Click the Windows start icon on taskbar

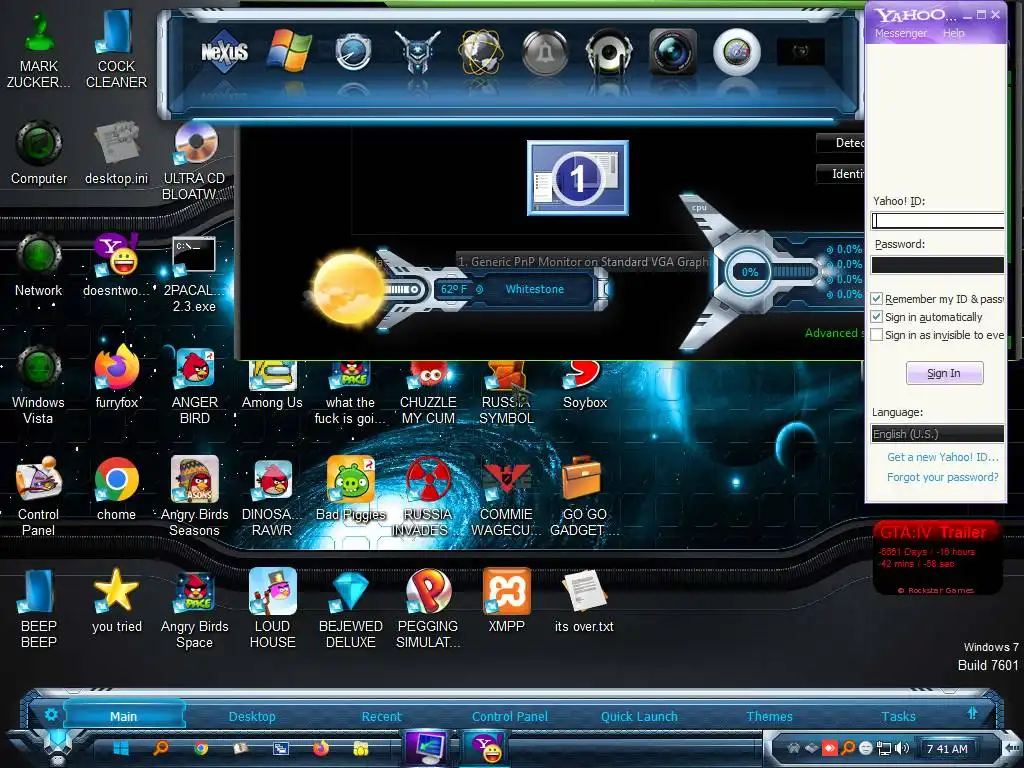pos(121,748)
